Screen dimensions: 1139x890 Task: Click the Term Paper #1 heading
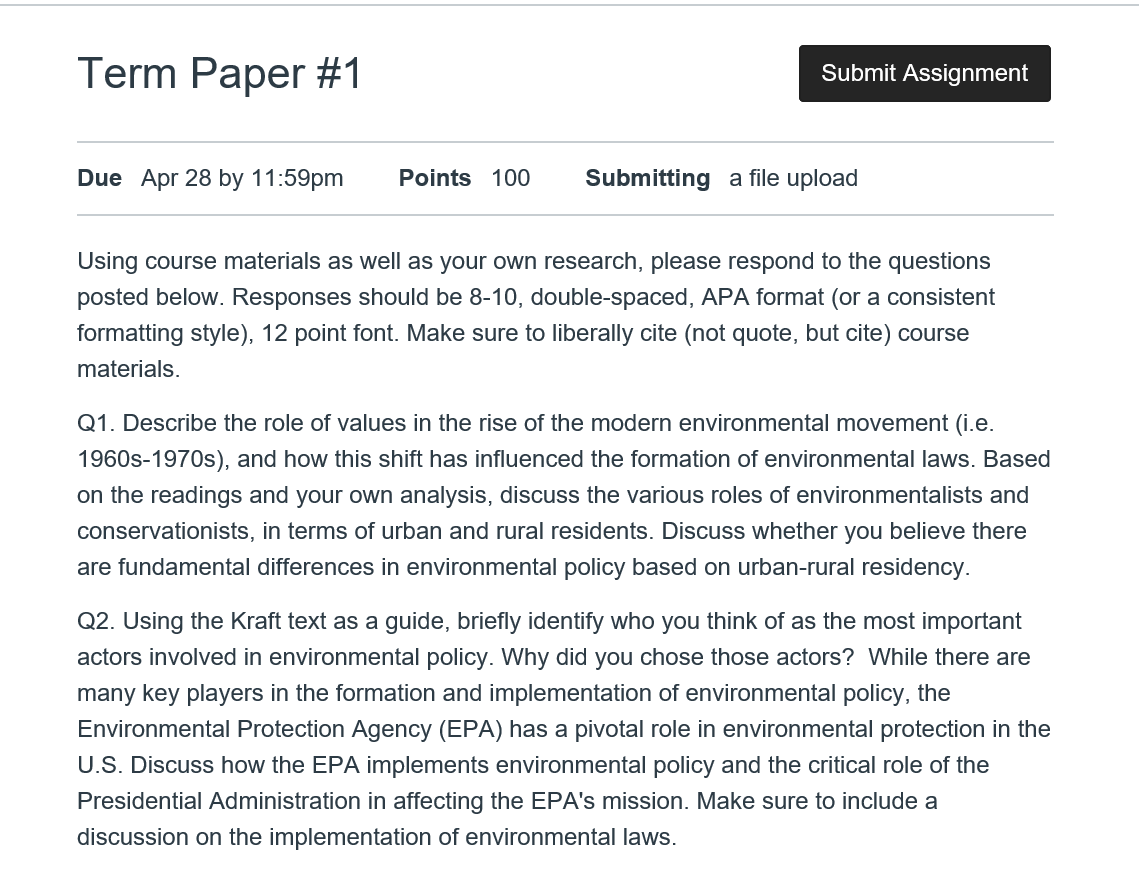tap(219, 73)
